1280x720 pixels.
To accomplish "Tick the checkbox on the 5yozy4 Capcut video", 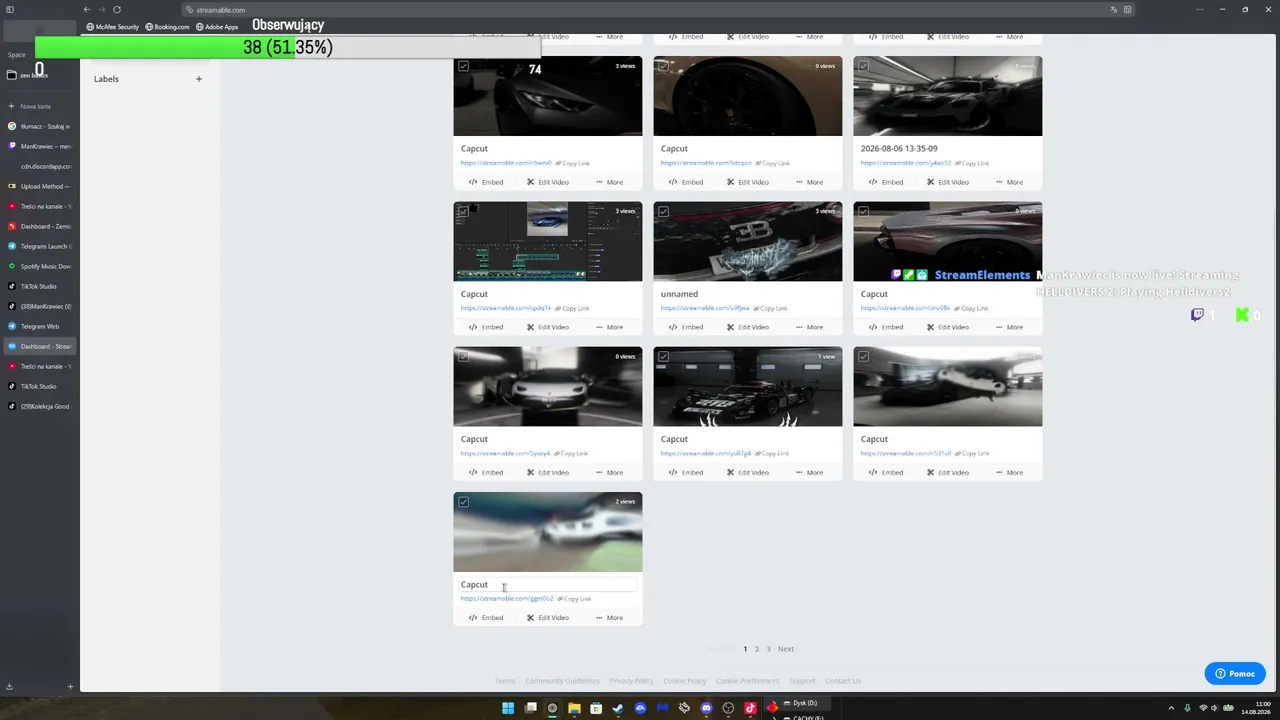I will coord(463,356).
